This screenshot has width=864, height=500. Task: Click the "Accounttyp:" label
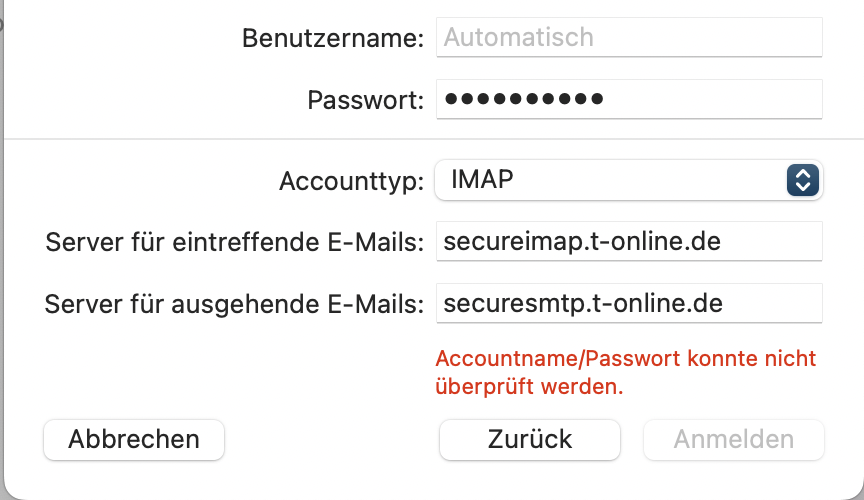click(352, 182)
